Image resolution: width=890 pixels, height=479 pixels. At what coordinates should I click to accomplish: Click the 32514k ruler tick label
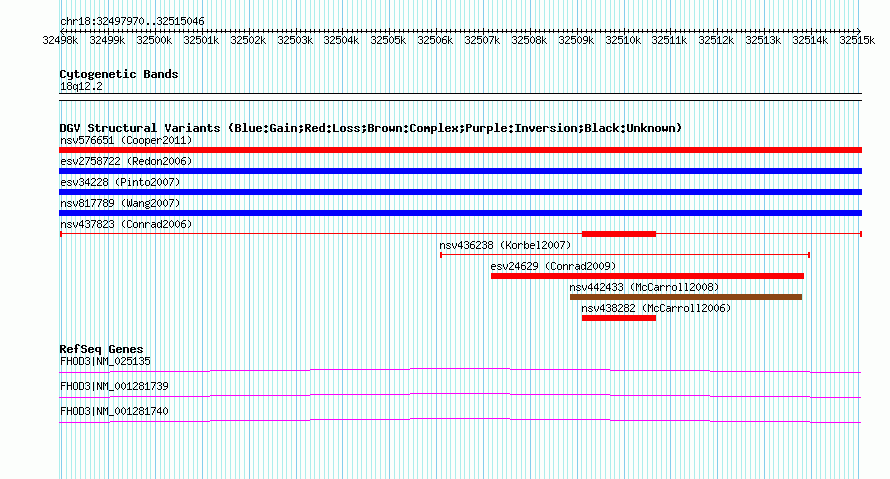(810, 40)
